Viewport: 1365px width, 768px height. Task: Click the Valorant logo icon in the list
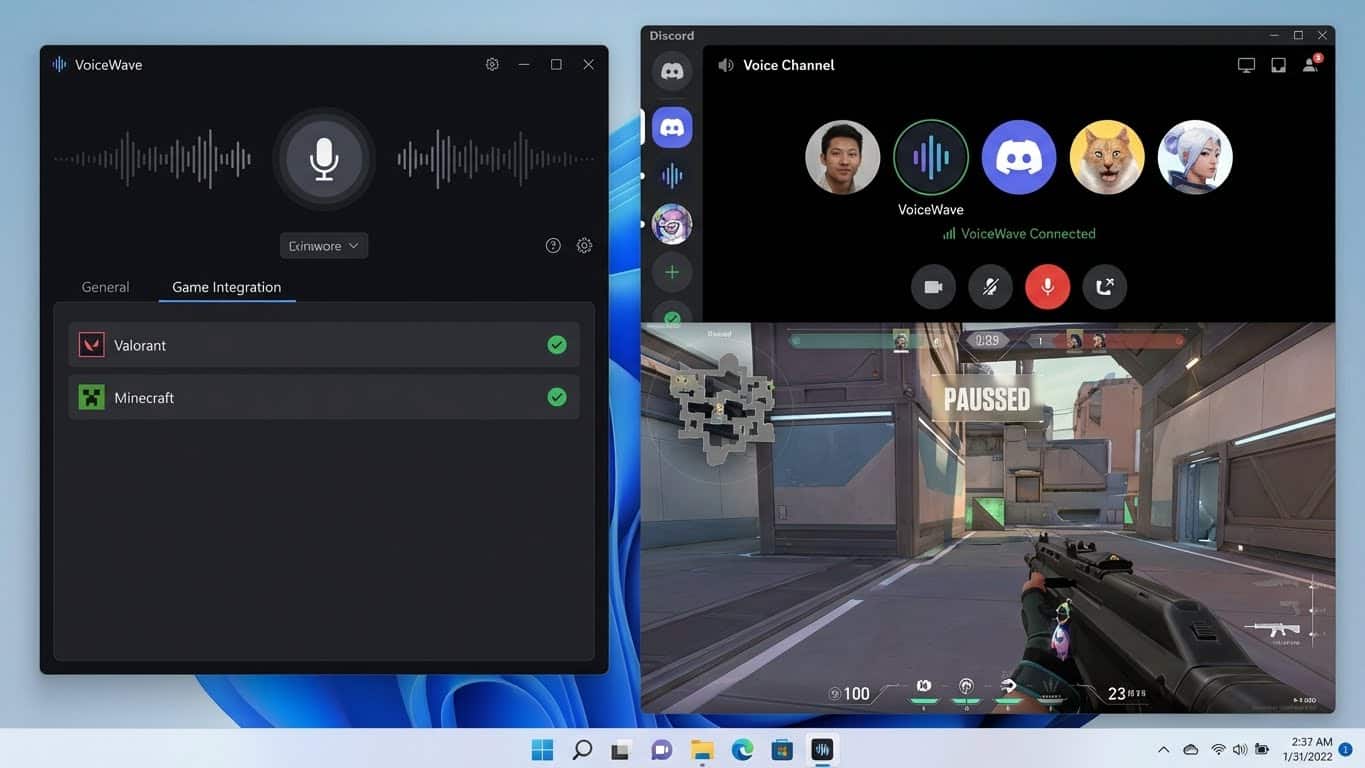point(92,345)
